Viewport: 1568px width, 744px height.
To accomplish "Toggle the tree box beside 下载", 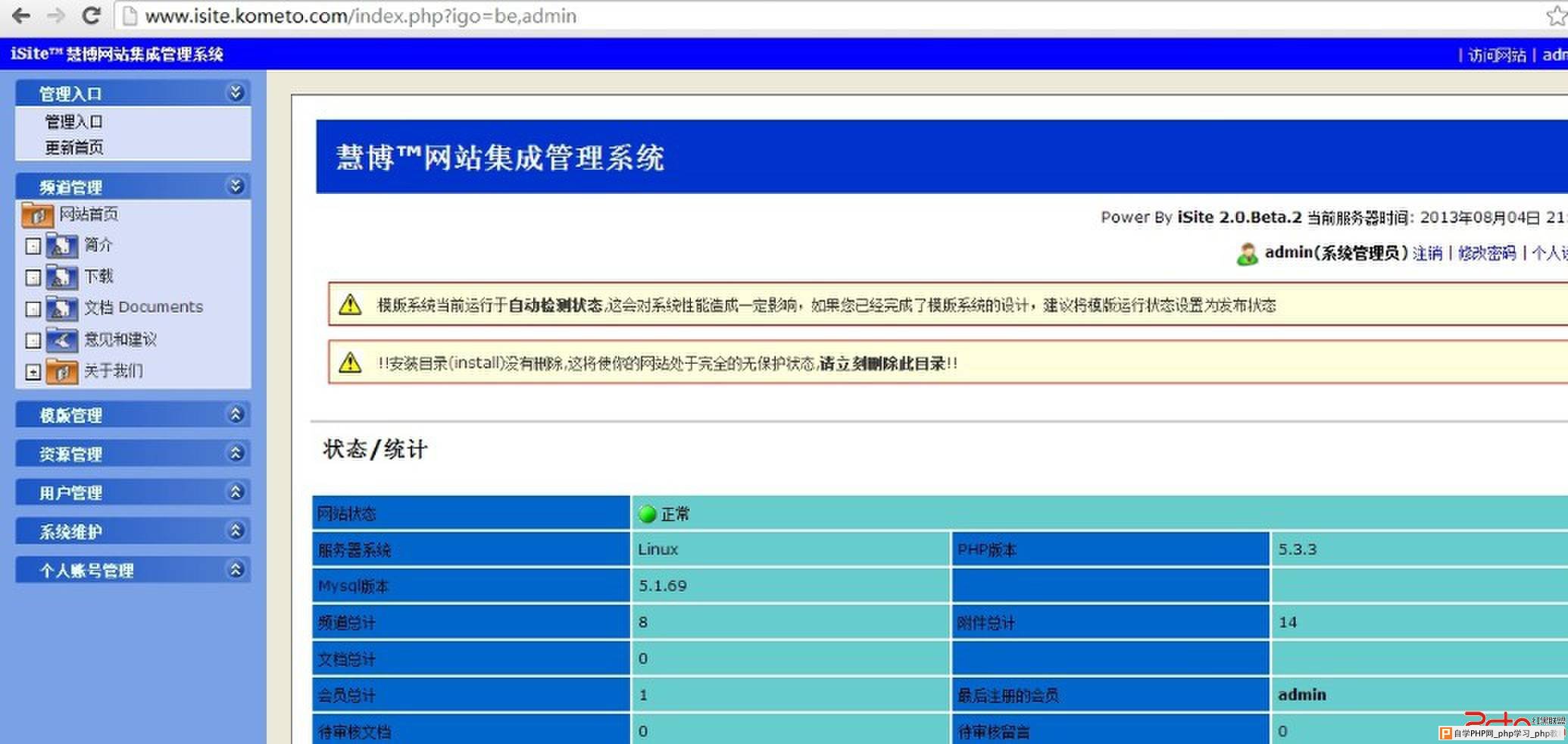I will pos(33,277).
